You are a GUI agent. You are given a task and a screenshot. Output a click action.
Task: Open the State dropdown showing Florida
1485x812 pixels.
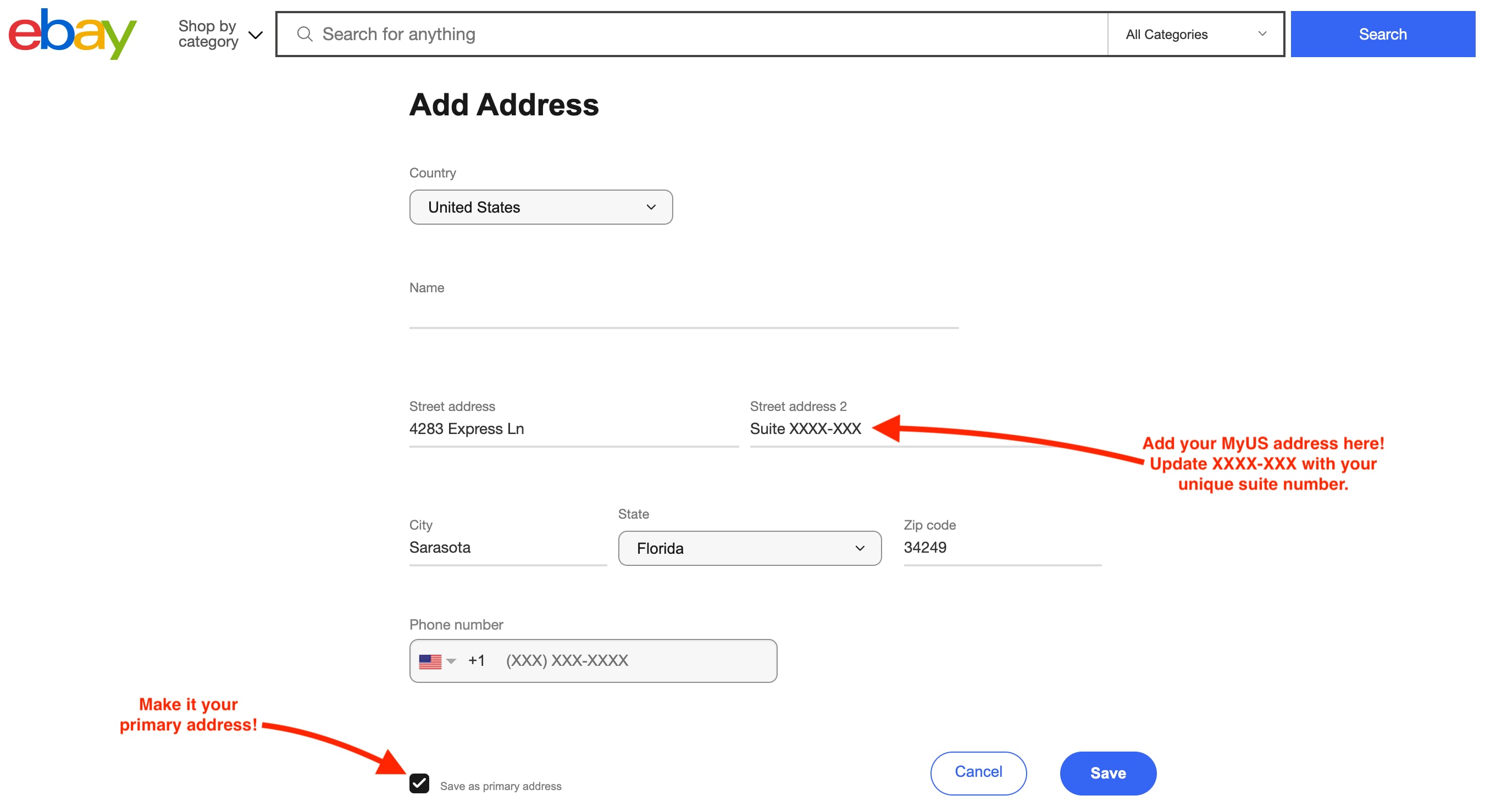pos(750,548)
